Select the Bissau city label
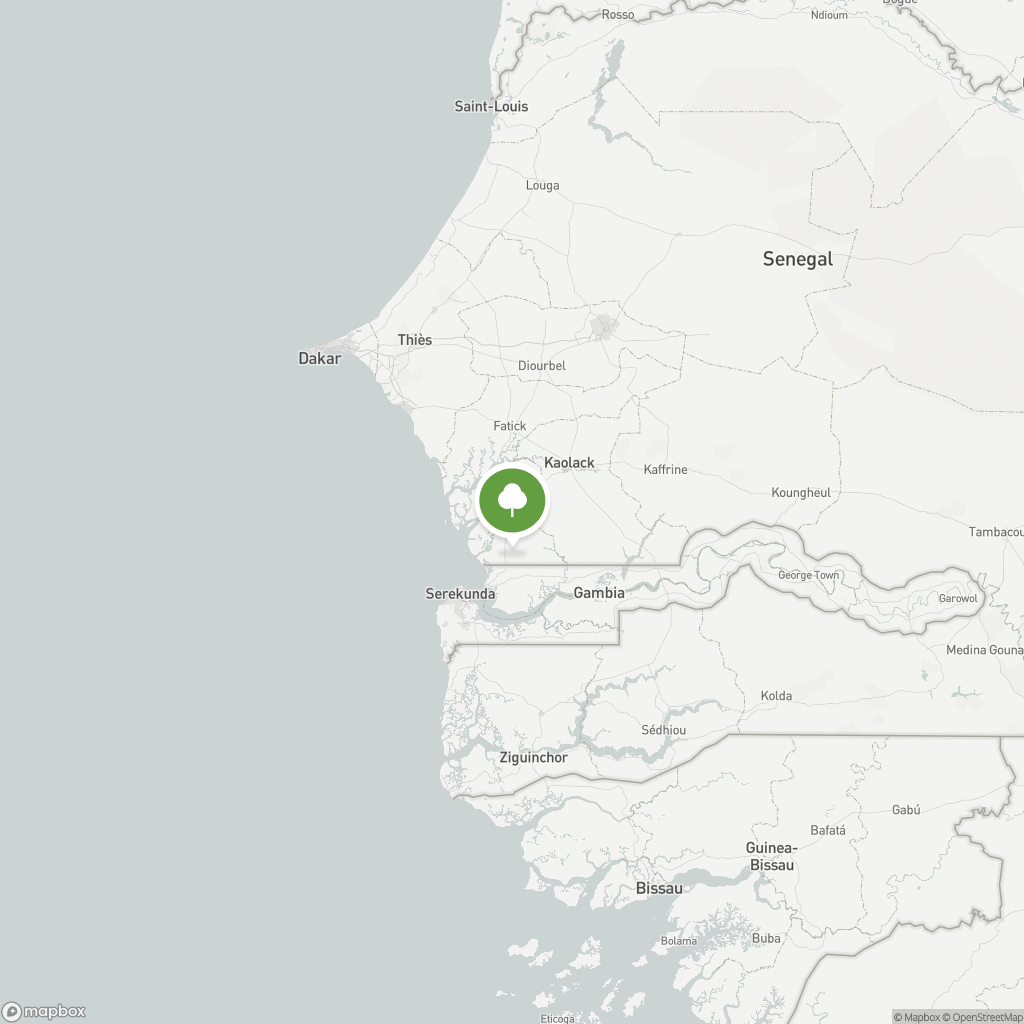This screenshot has height=1024, width=1024. pyautogui.click(x=659, y=888)
